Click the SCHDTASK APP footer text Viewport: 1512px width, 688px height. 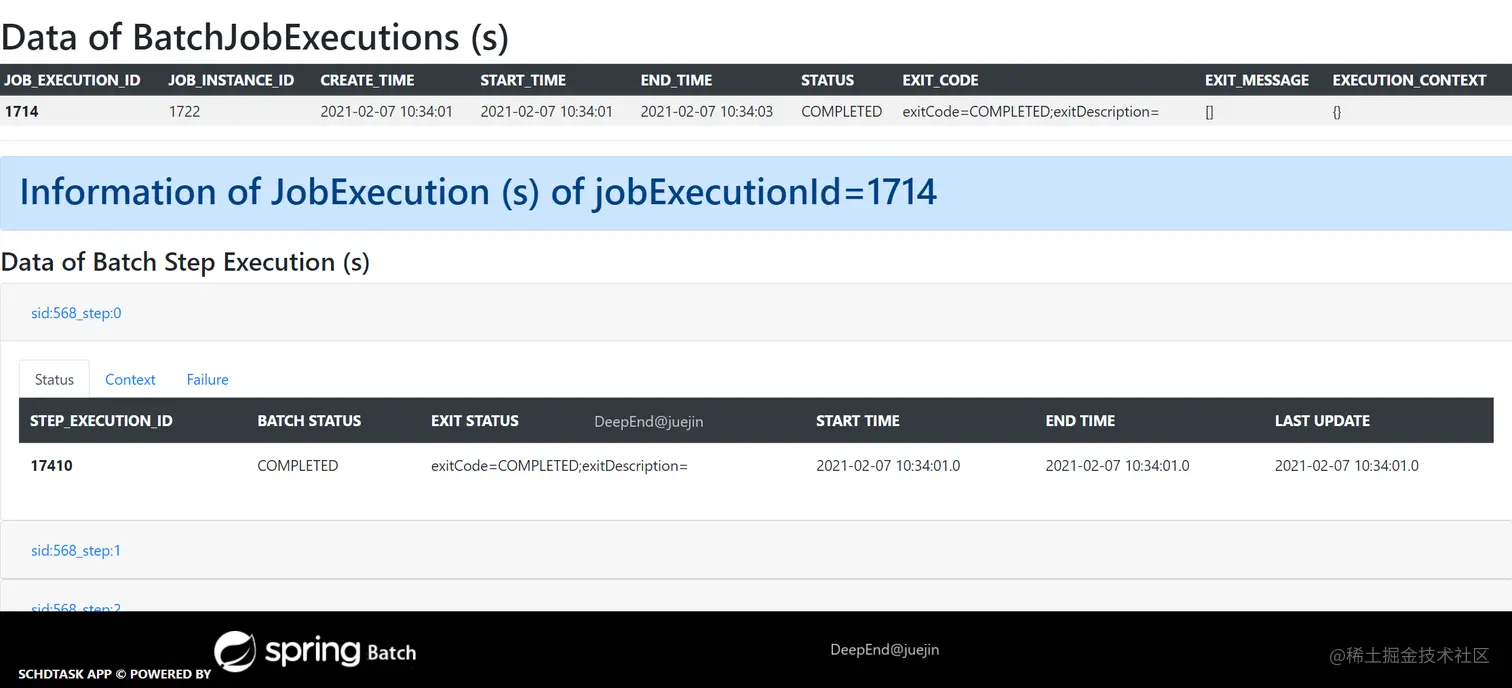pyautogui.click(x=64, y=673)
